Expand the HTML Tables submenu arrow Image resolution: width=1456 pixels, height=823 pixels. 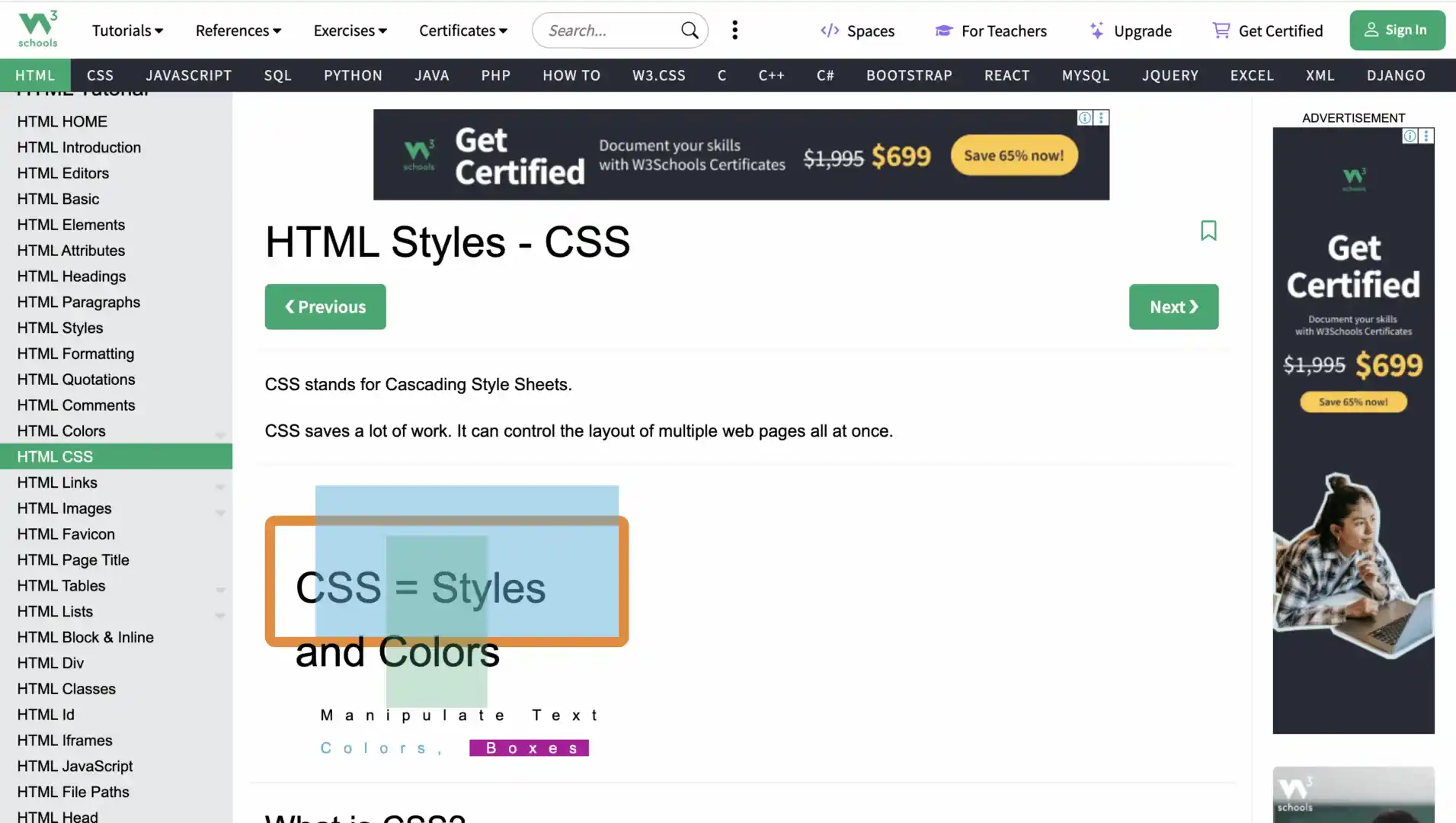(x=219, y=589)
